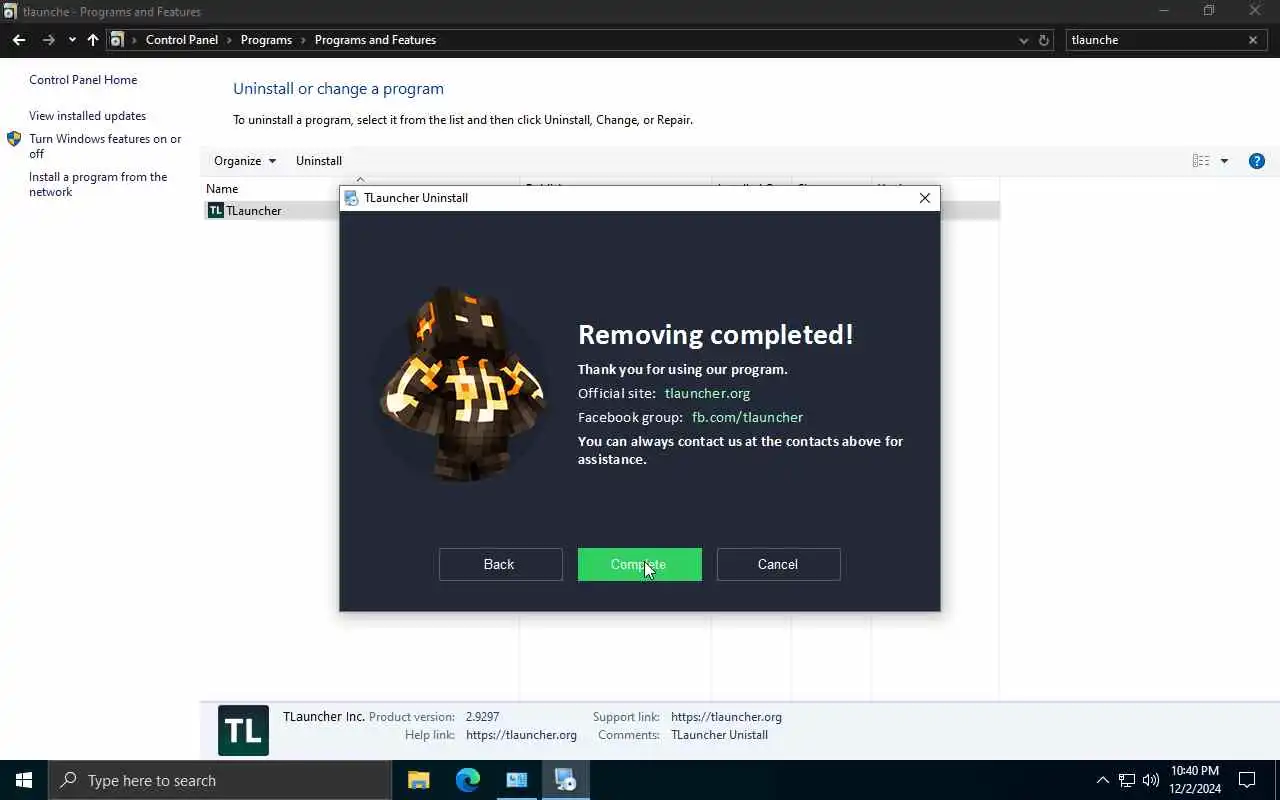This screenshot has width=1280, height=800.
Task: Open the tlauncher.org official site link
Action: click(707, 393)
